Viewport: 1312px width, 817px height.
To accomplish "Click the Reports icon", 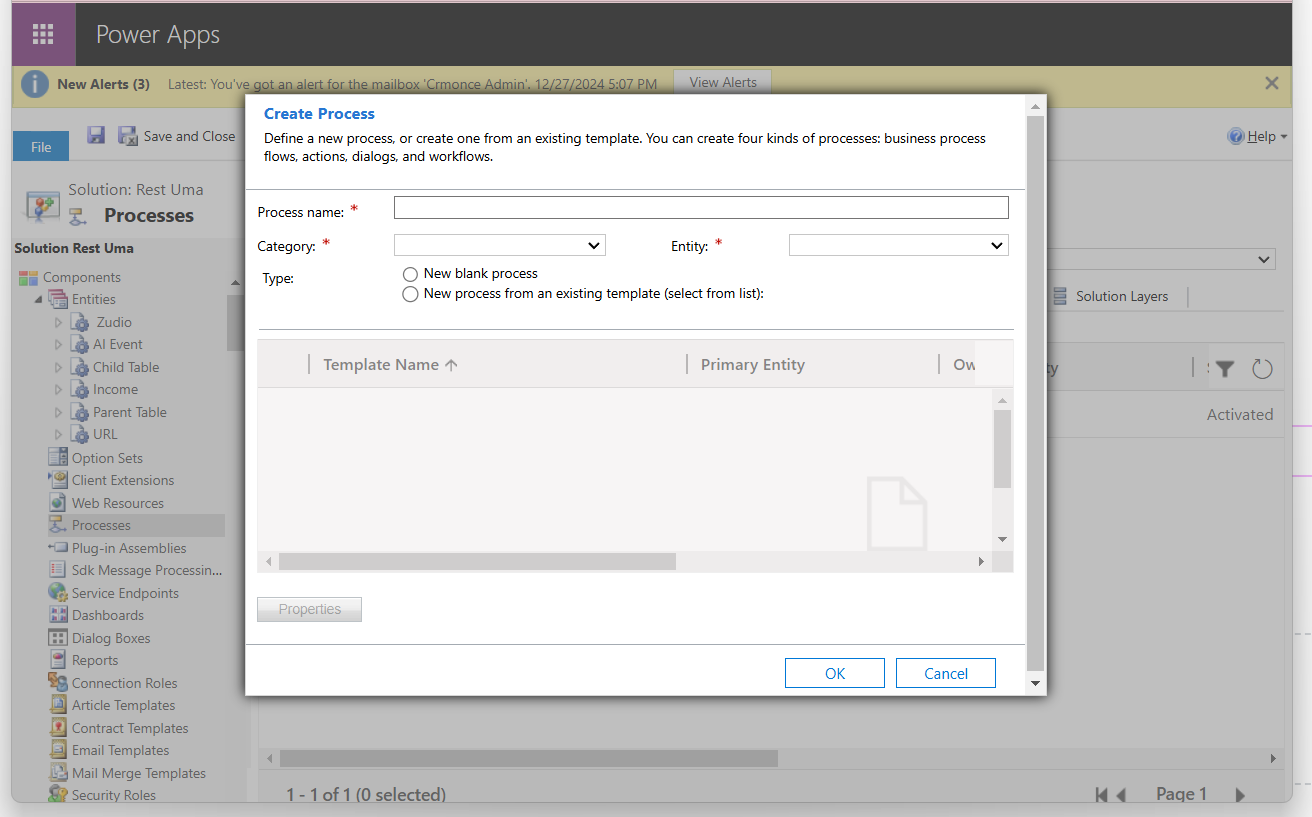I will (58, 660).
